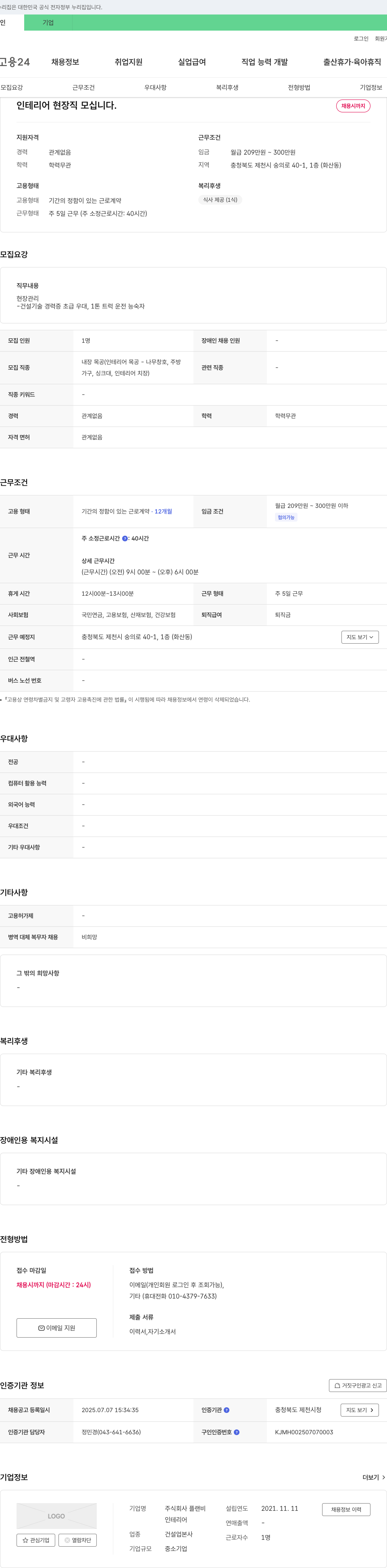Open the 출산휴가·육아휴직 menu
The height and width of the screenshot is (1568, 387).
click(x=352, y=62)
